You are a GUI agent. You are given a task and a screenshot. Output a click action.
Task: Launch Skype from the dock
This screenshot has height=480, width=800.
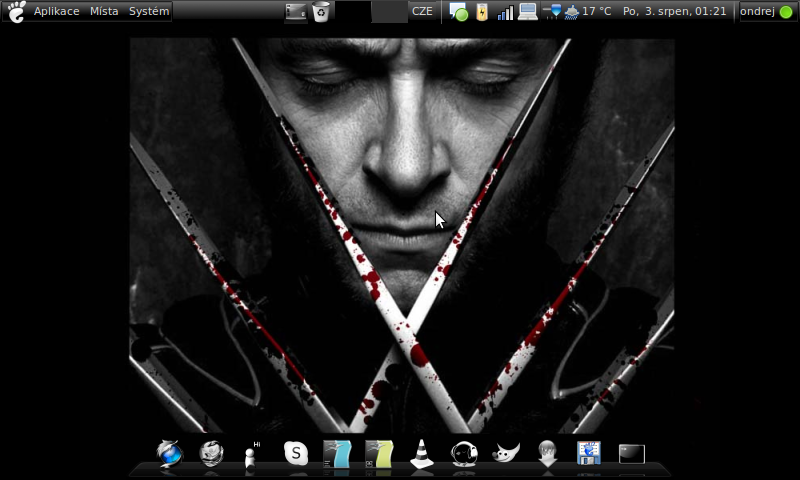(296, 453)
